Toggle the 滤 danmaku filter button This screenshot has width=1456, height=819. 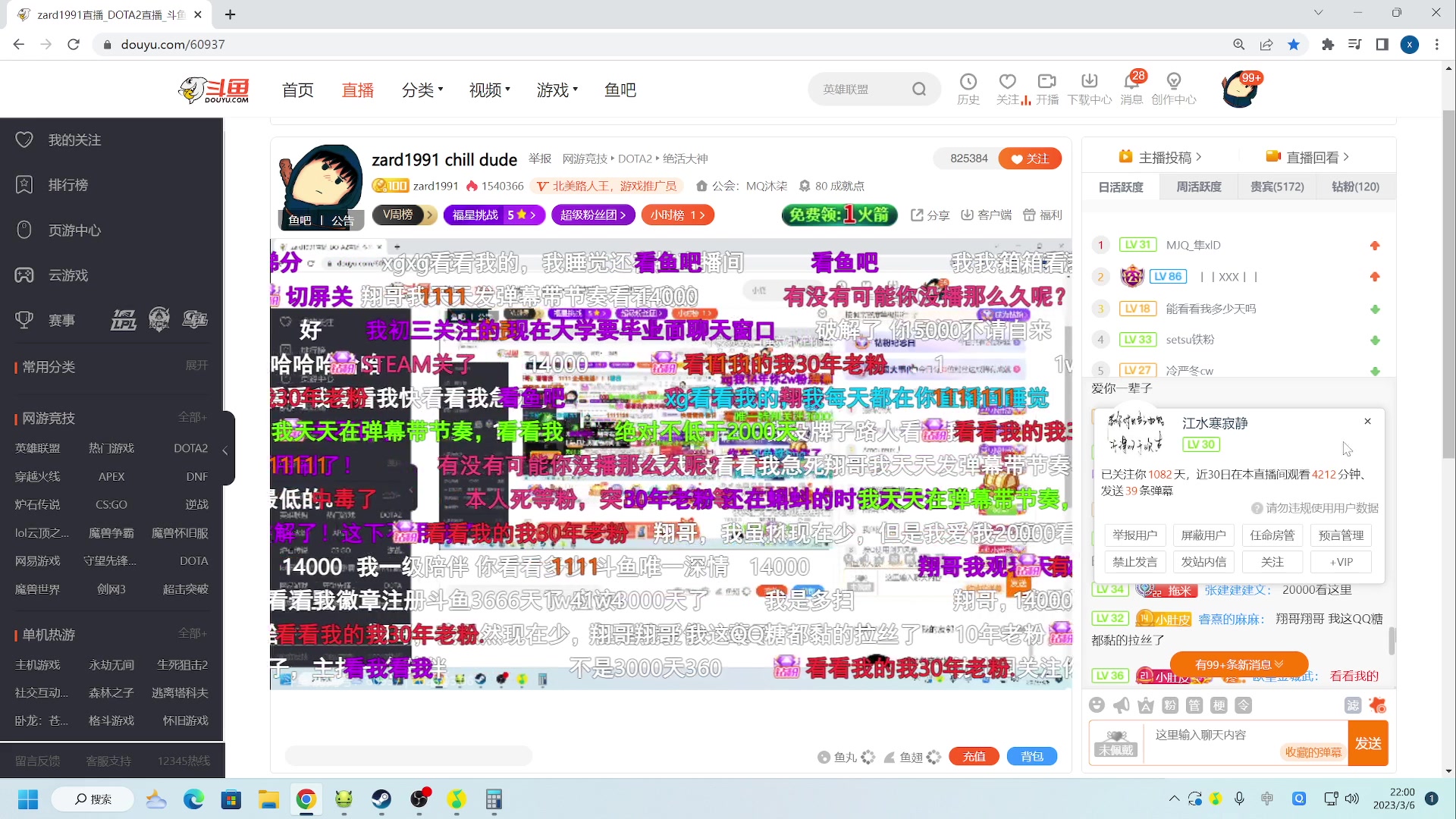[x=1353, y=705]
